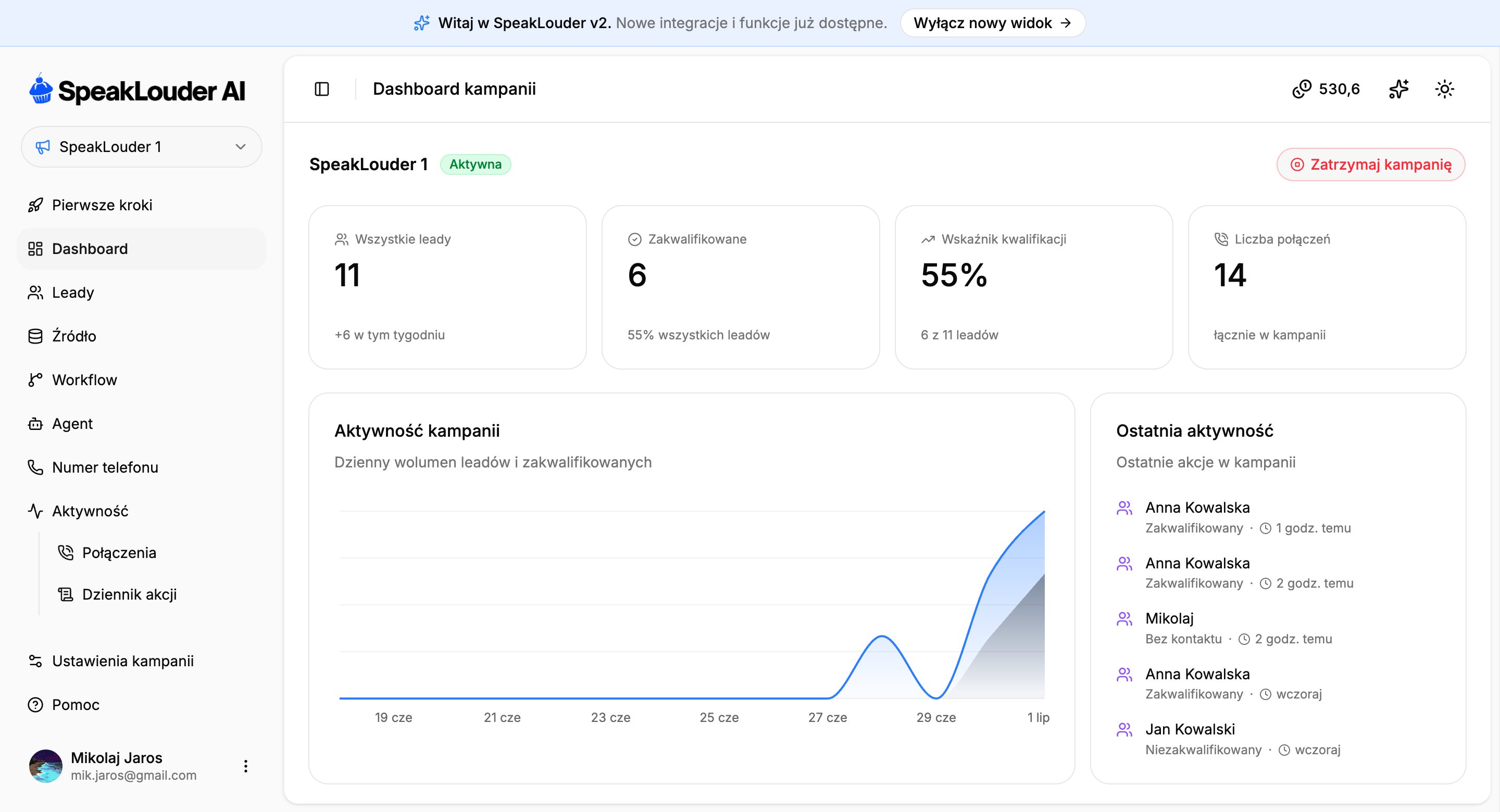1500x812 pixels.
Task: Click the 530,6 credits balance
Action: point(1326,89)
